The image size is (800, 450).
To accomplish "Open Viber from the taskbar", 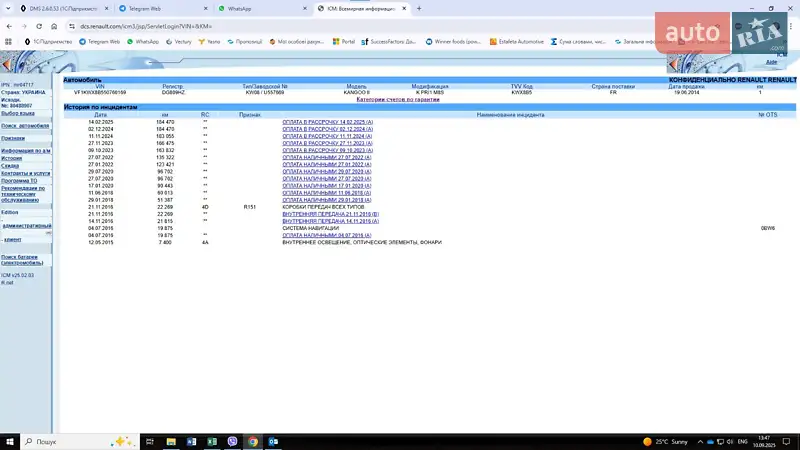I will (x=232, y=441).
